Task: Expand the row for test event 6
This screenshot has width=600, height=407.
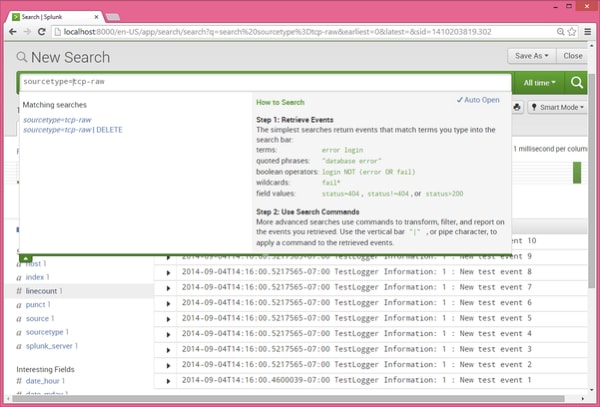Action: 168,304
